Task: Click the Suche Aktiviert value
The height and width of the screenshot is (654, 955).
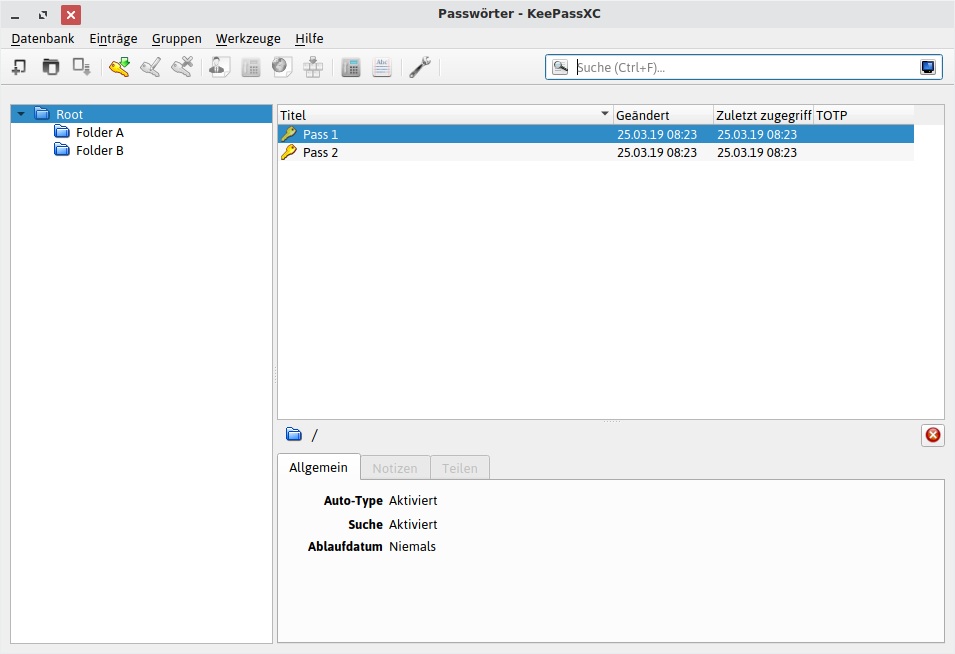Action: pos(413,524)
